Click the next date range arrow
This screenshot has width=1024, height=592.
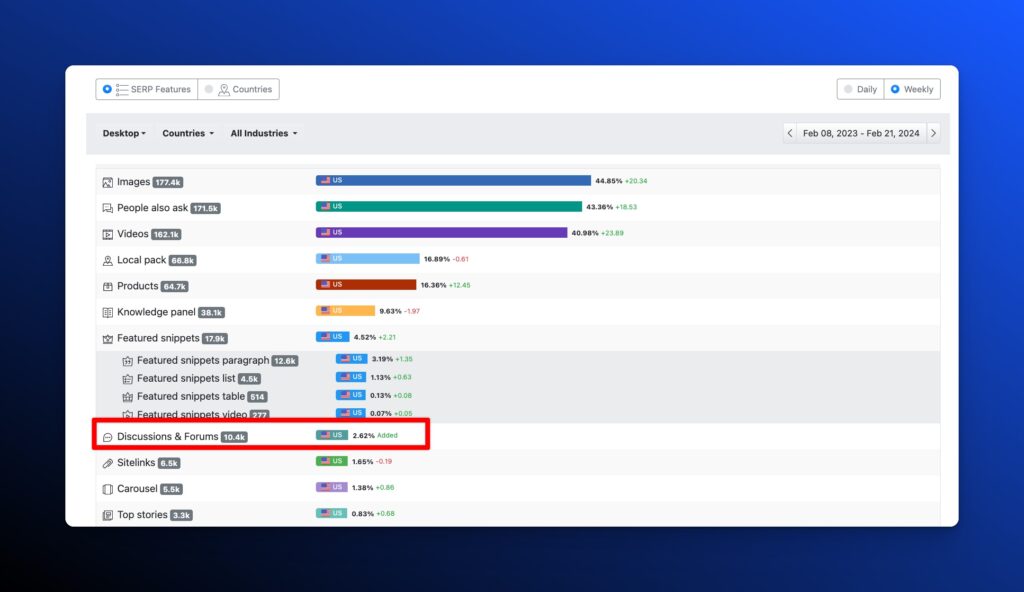pos(933,132)
